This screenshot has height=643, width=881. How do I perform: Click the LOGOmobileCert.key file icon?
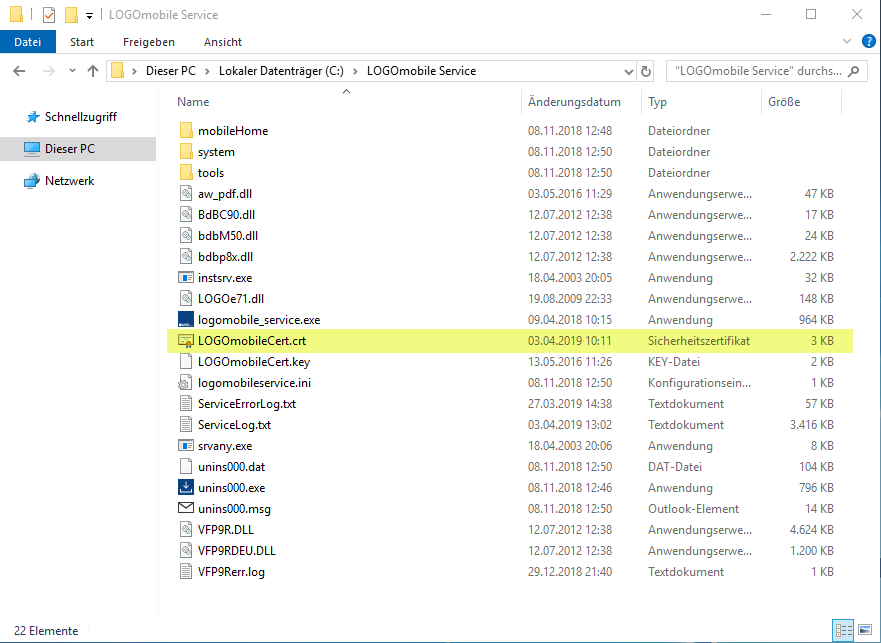tap(186, 361)
